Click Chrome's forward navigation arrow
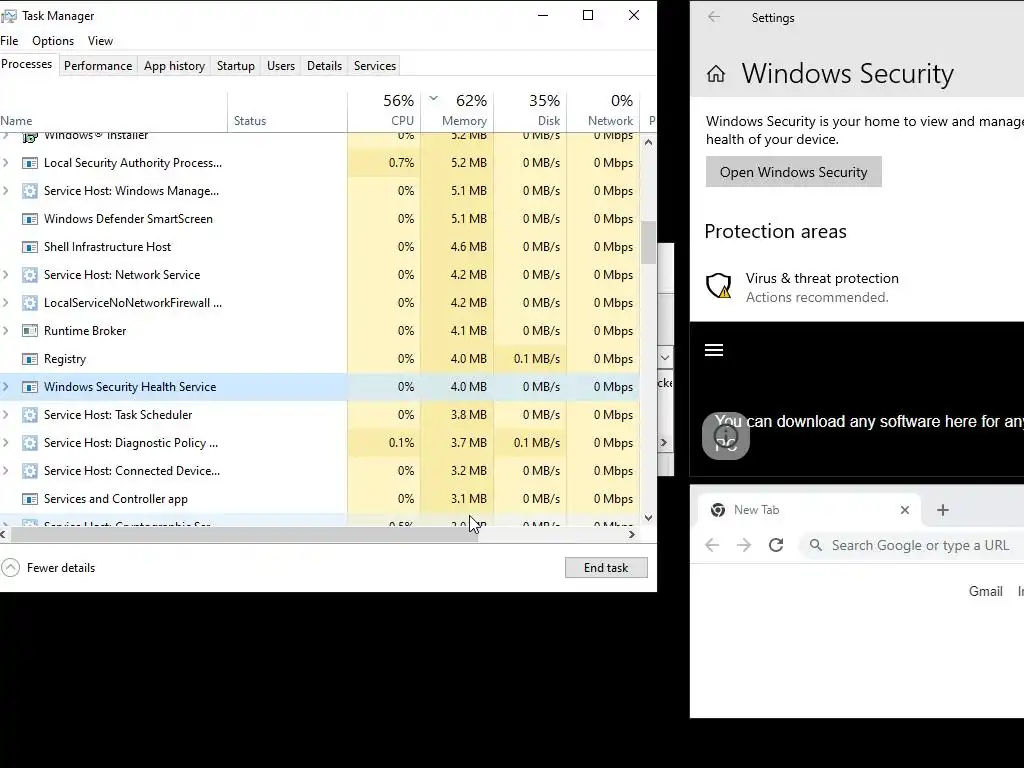This screenshot has height=768, width=1024. point(744,545)
